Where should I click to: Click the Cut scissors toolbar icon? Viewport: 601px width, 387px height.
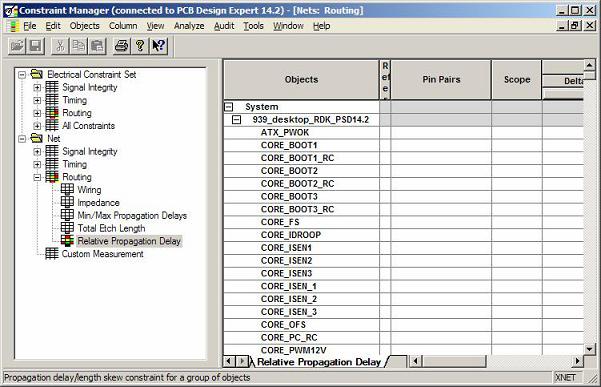pyautogui.click(x=60, y=46)
